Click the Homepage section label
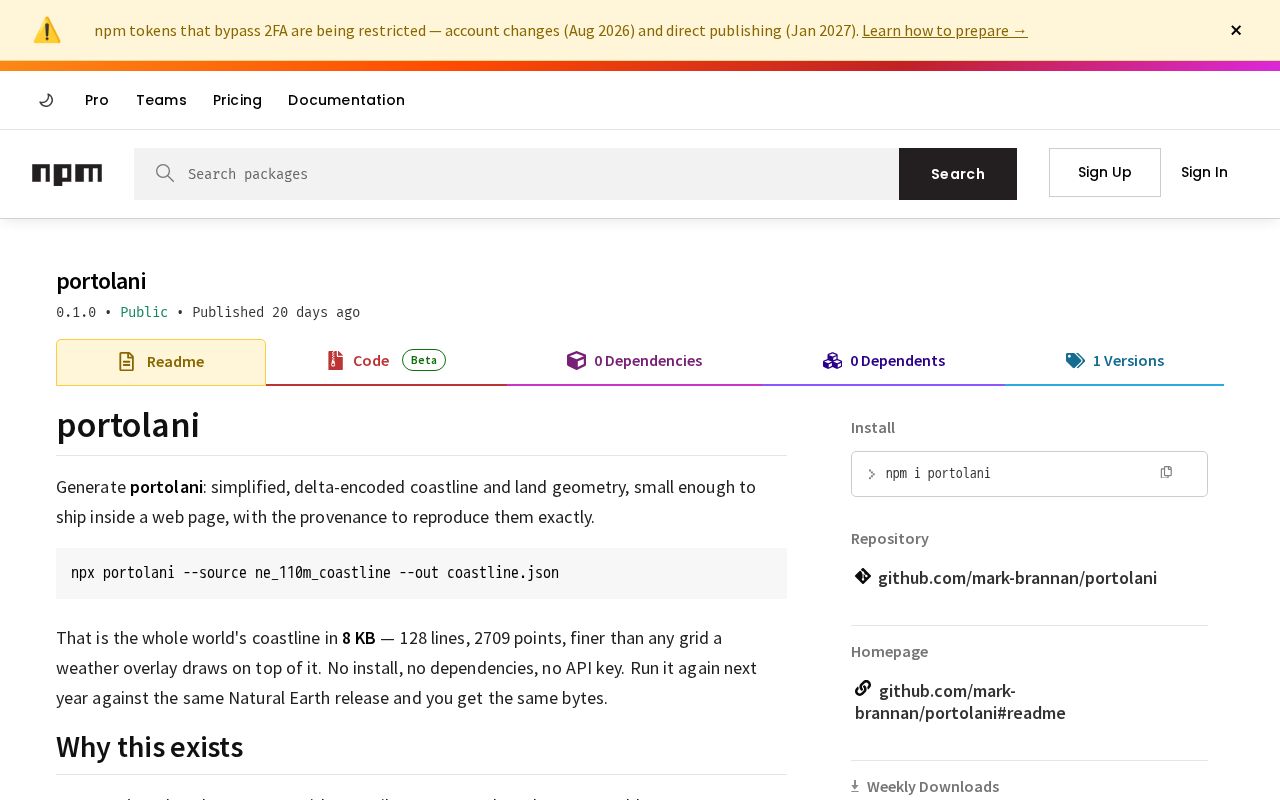 point(889,651)
